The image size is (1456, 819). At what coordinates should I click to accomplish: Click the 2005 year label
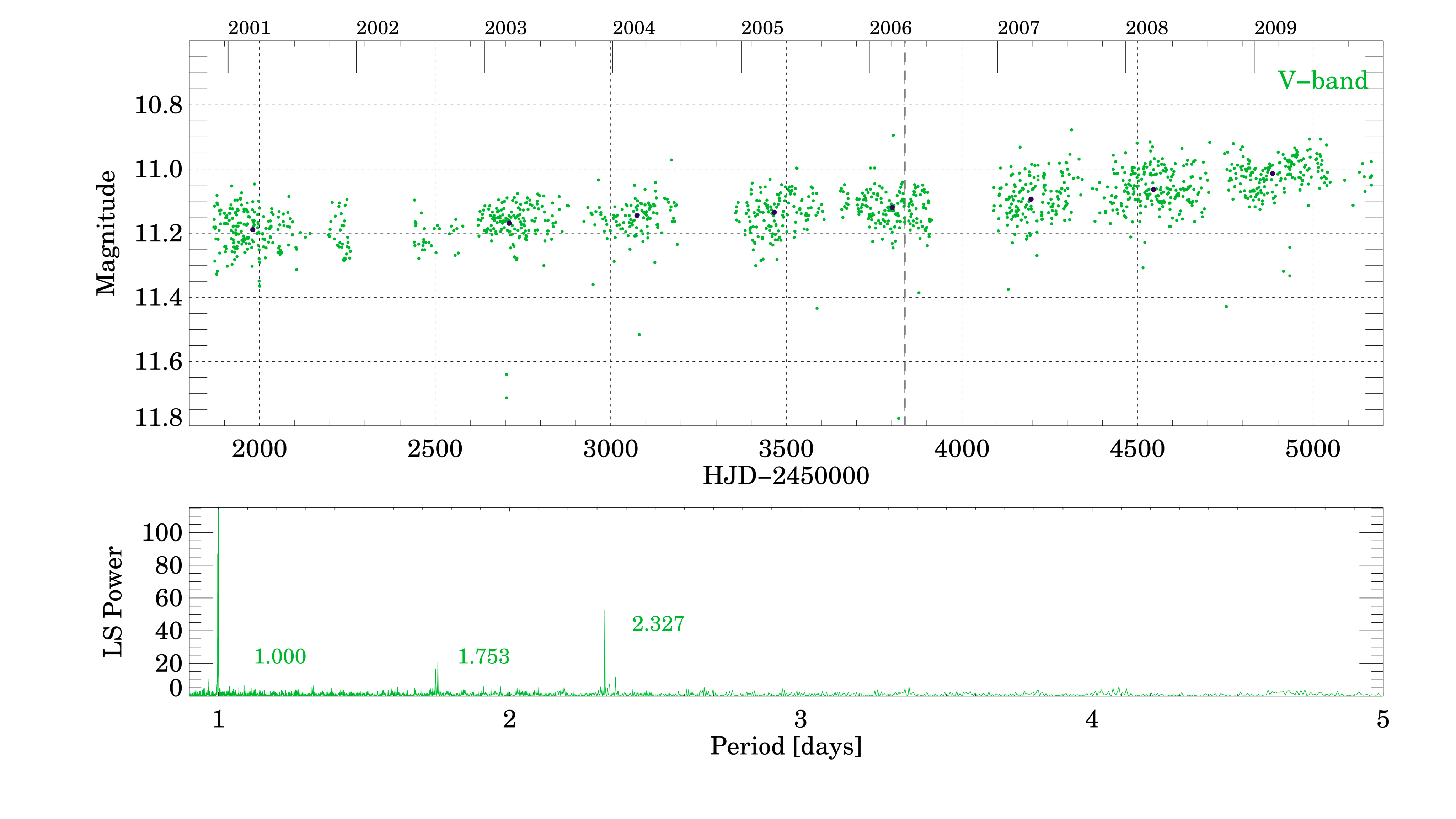pos(762,28)
